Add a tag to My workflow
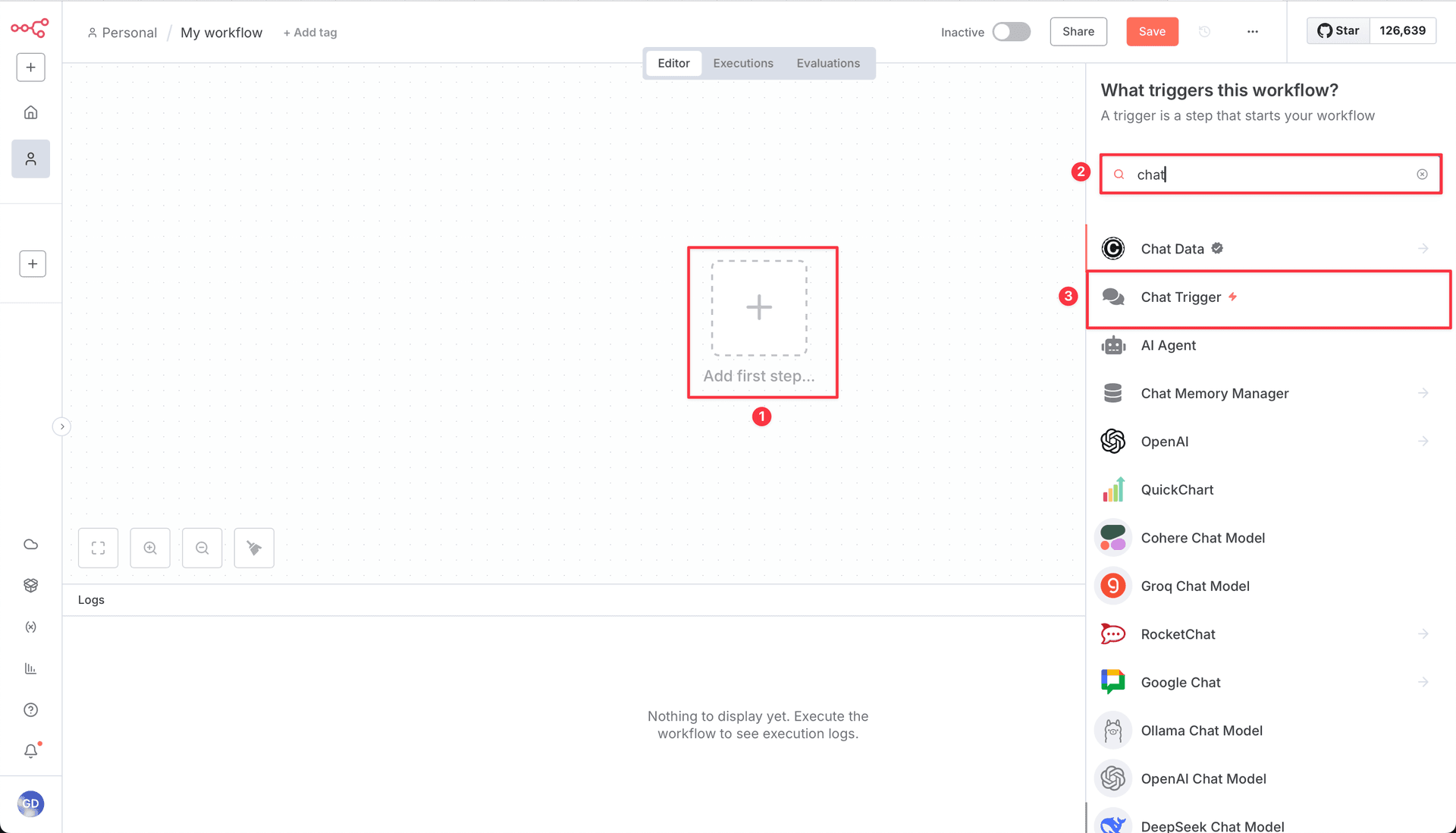 pos(309,32)
